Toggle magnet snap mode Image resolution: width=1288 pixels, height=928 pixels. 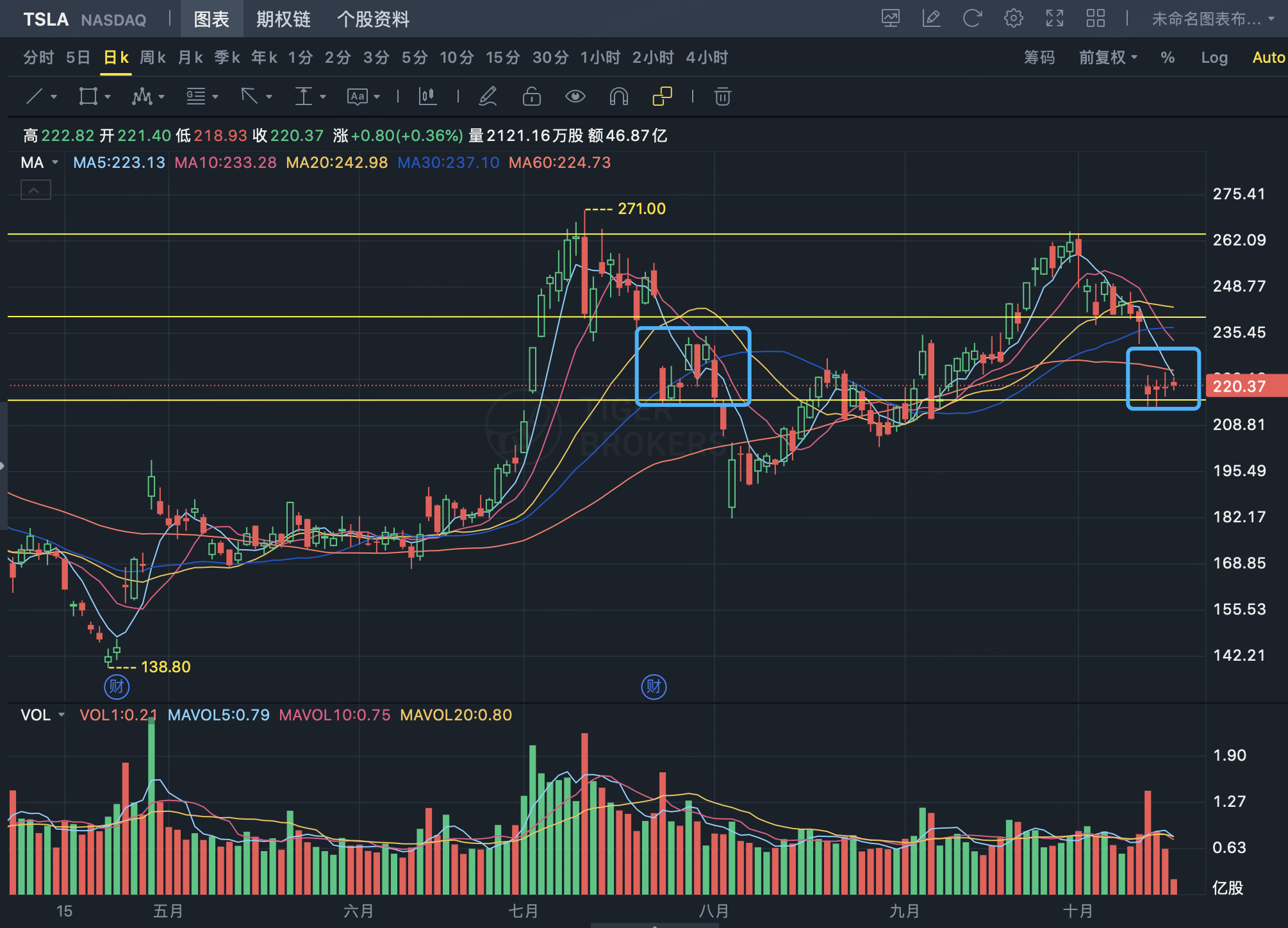[618, 97]
